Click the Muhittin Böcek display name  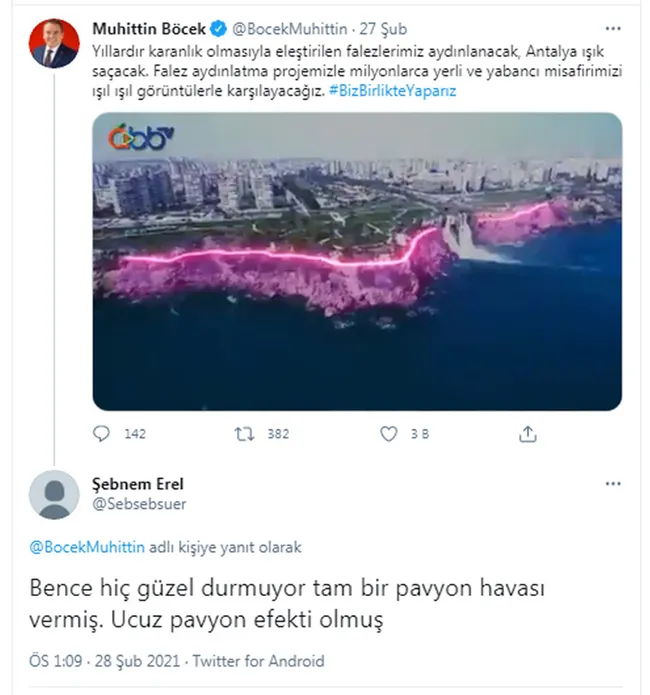pos(150,29)
